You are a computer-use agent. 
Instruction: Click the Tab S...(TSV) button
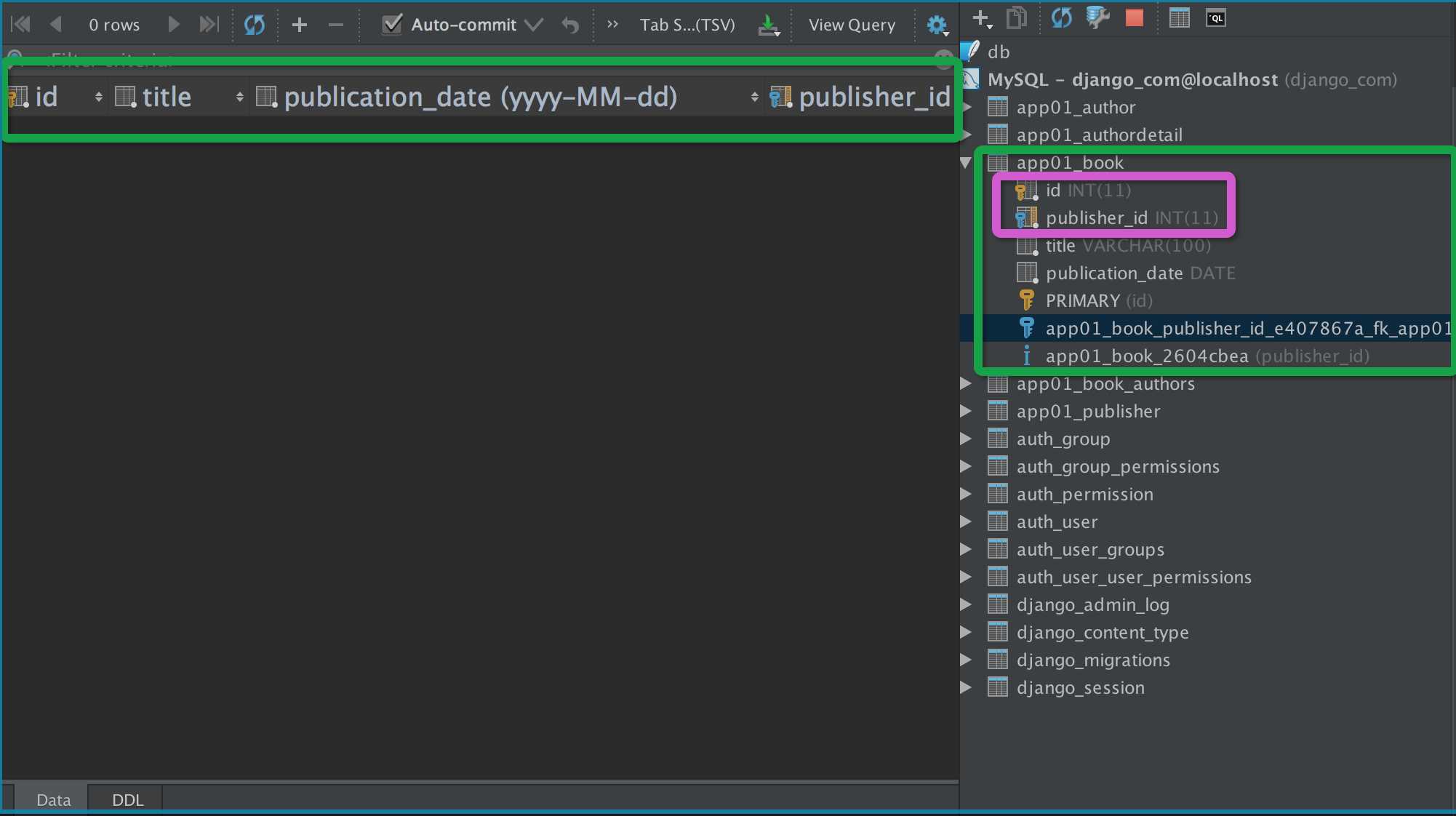pyautogui.click(x=688, y=24)
